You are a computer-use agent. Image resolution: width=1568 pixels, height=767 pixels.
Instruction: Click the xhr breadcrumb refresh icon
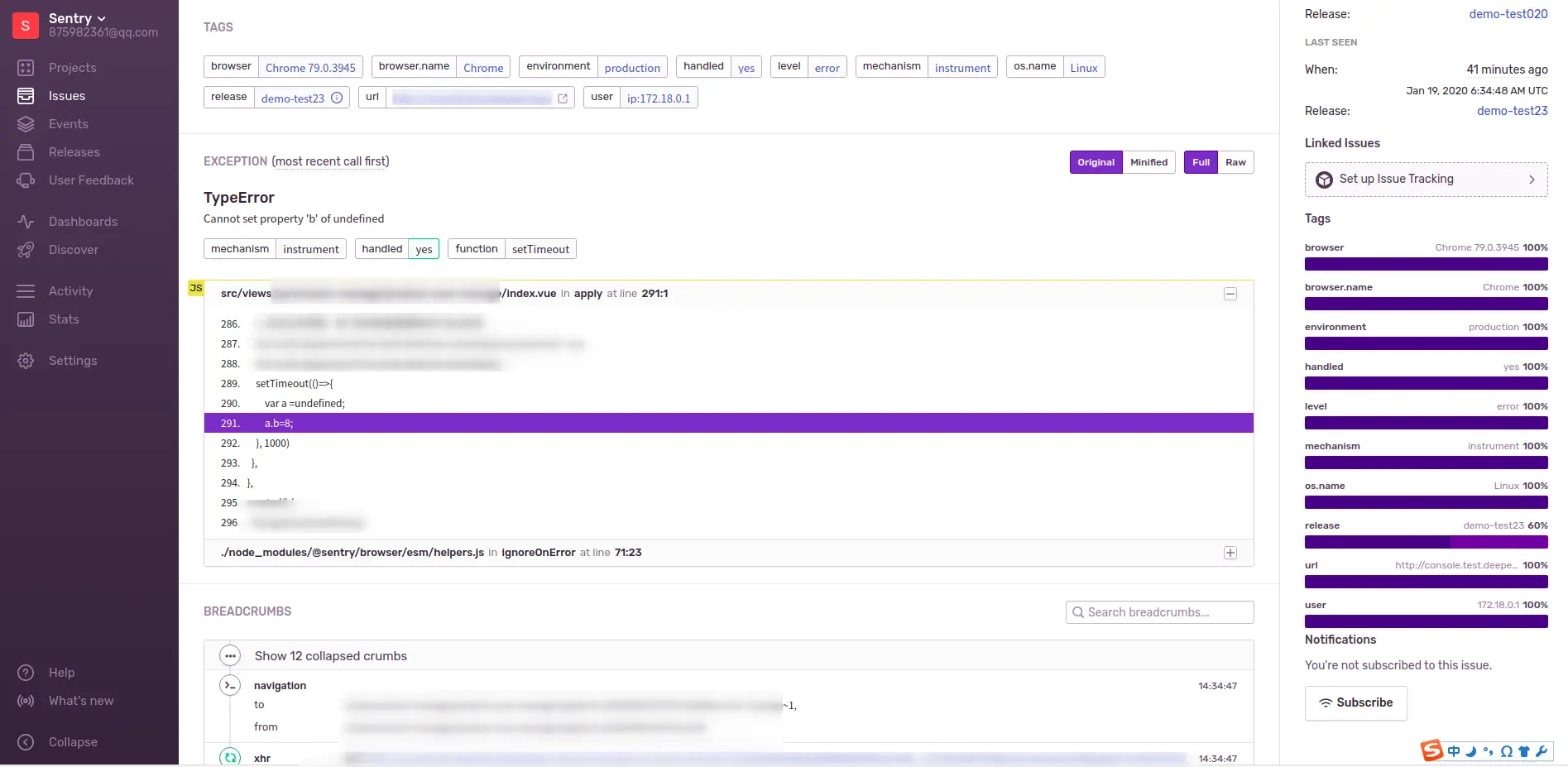point(230,757)
